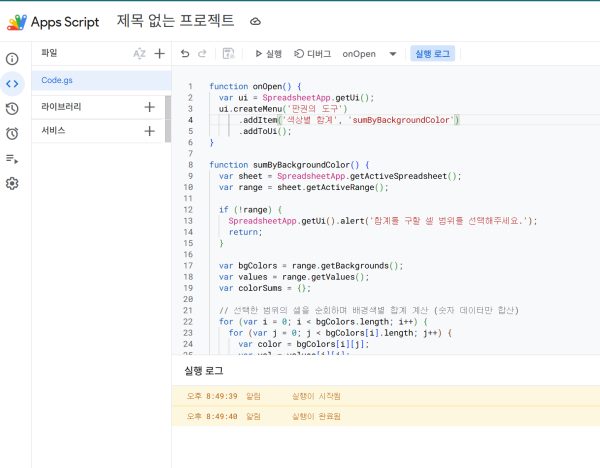Toggle the 실행 로그 button
This screenshot has width=600, height=468.
433,54
